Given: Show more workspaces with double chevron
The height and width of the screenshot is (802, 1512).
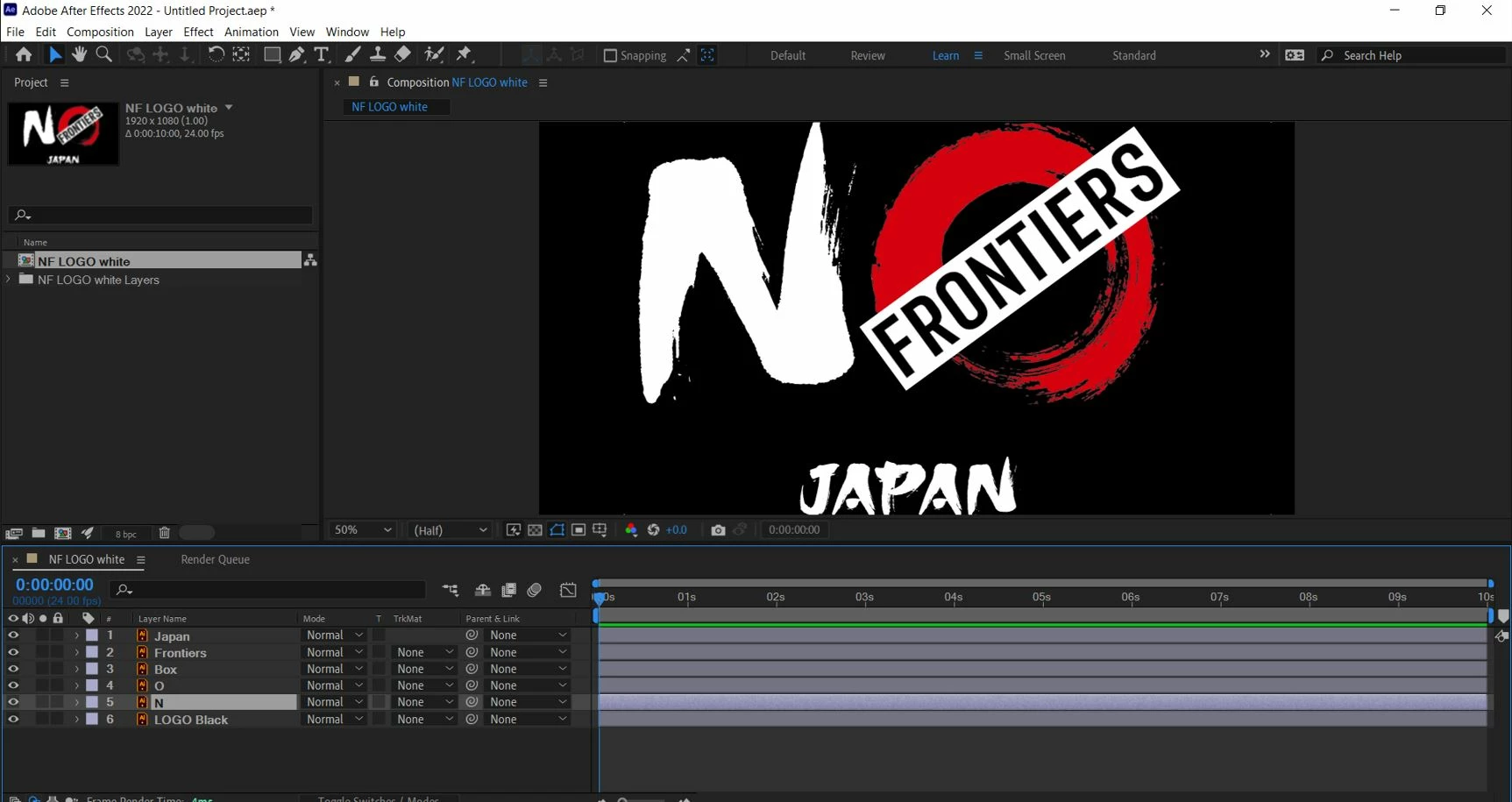Looking at the screenshot, I should point(1264,54).
